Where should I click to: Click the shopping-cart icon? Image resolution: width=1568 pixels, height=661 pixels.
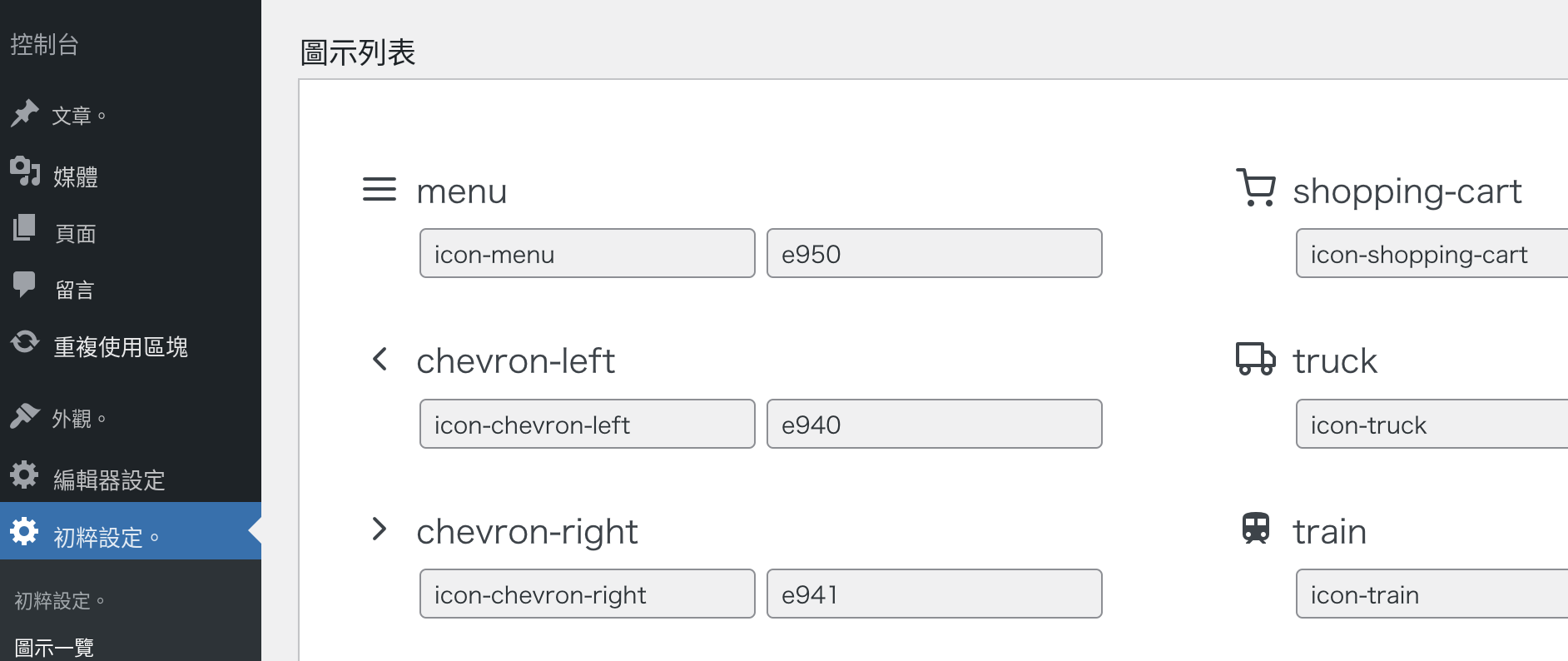(1256, 187)
